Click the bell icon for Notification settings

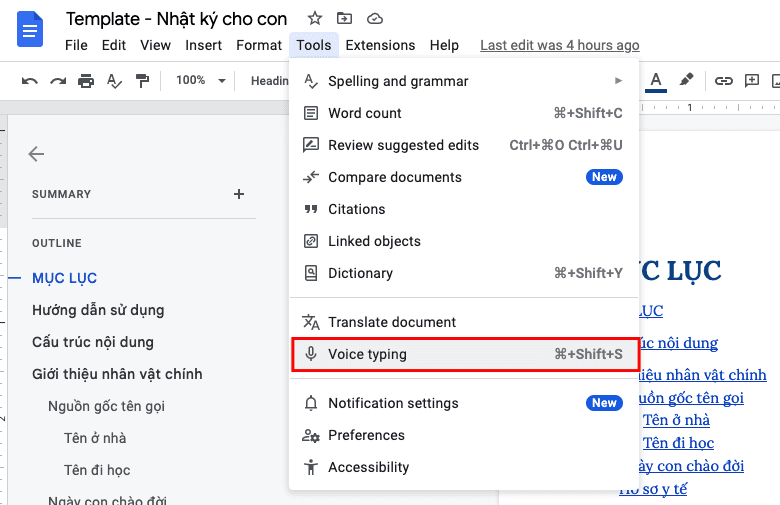311,403
